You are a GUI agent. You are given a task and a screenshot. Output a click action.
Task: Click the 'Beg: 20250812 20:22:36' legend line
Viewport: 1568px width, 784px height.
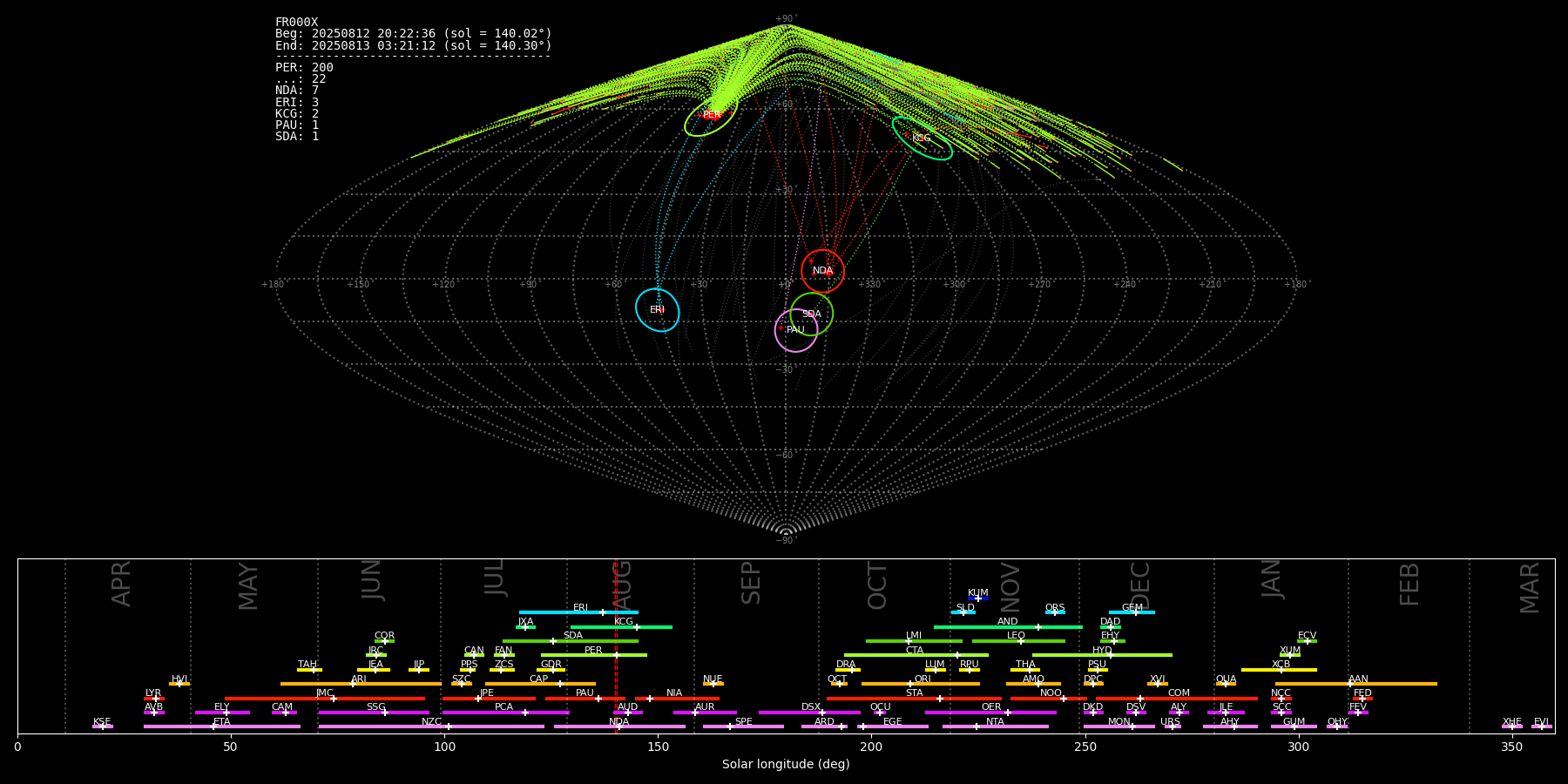(x=413, y=34)
